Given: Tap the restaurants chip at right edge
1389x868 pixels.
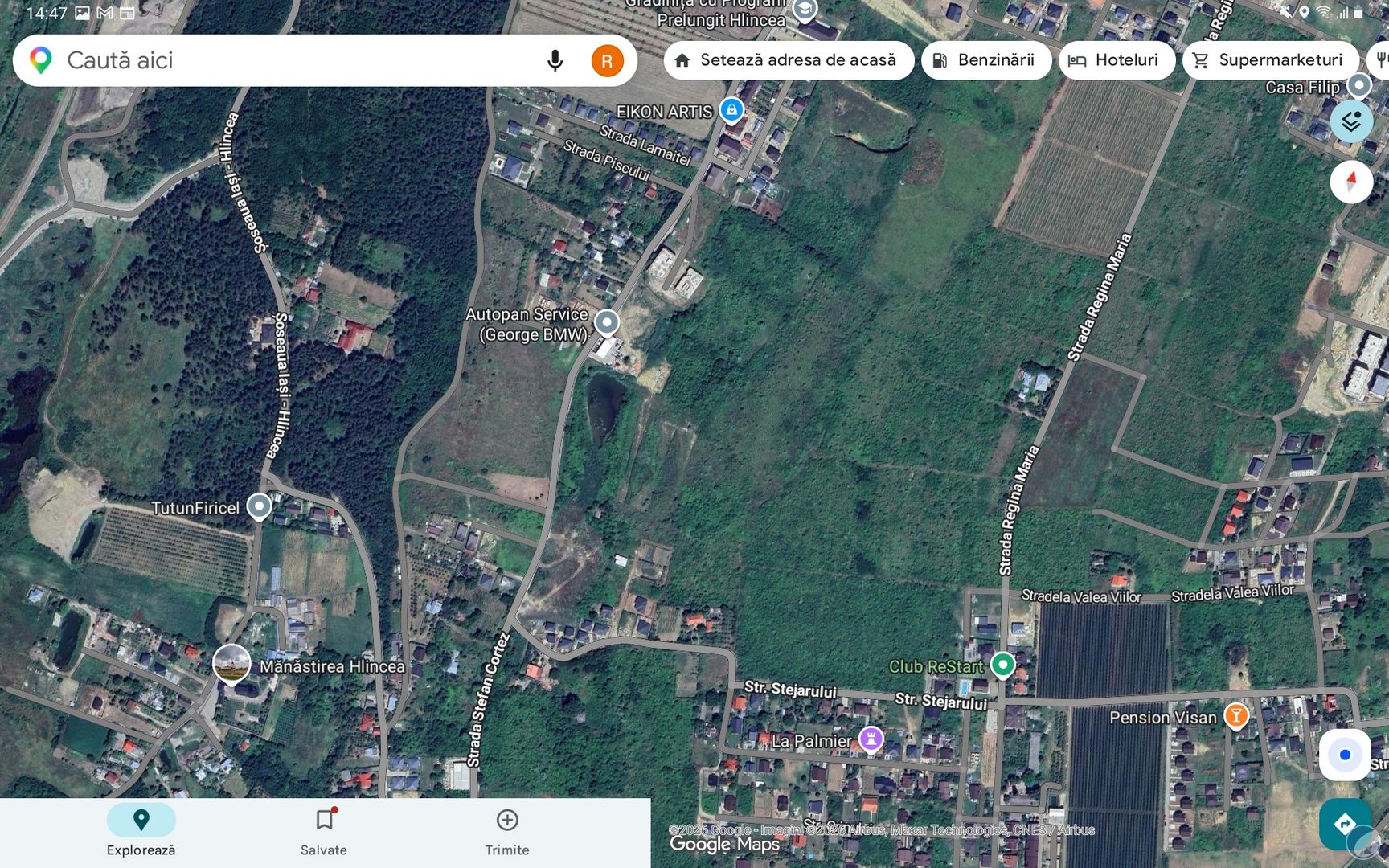Looking at the screenshot, I should tap(1379, 60).
